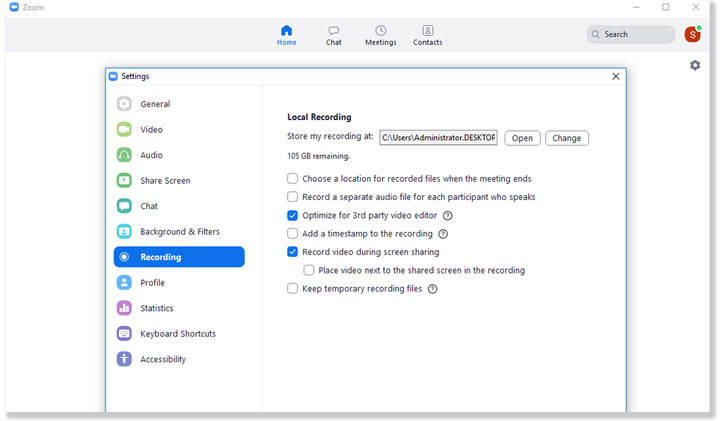
Task: Click the settings gear icon
Action: pyautogui.click(x=695, y=65)
